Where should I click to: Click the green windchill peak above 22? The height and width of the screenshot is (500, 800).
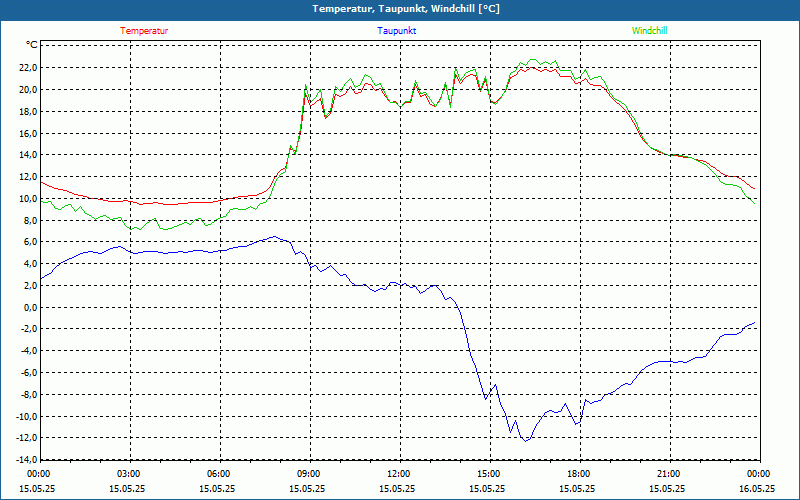click(x=533, y=60)
